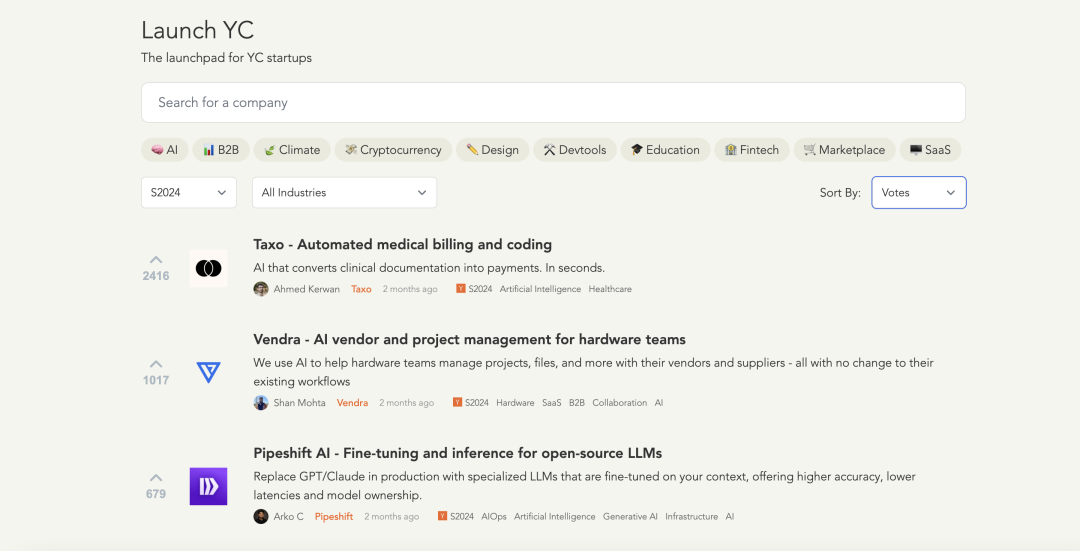Filter by the B2B category chip
This screenshot has height=551, width=1080.
(221, 150)
